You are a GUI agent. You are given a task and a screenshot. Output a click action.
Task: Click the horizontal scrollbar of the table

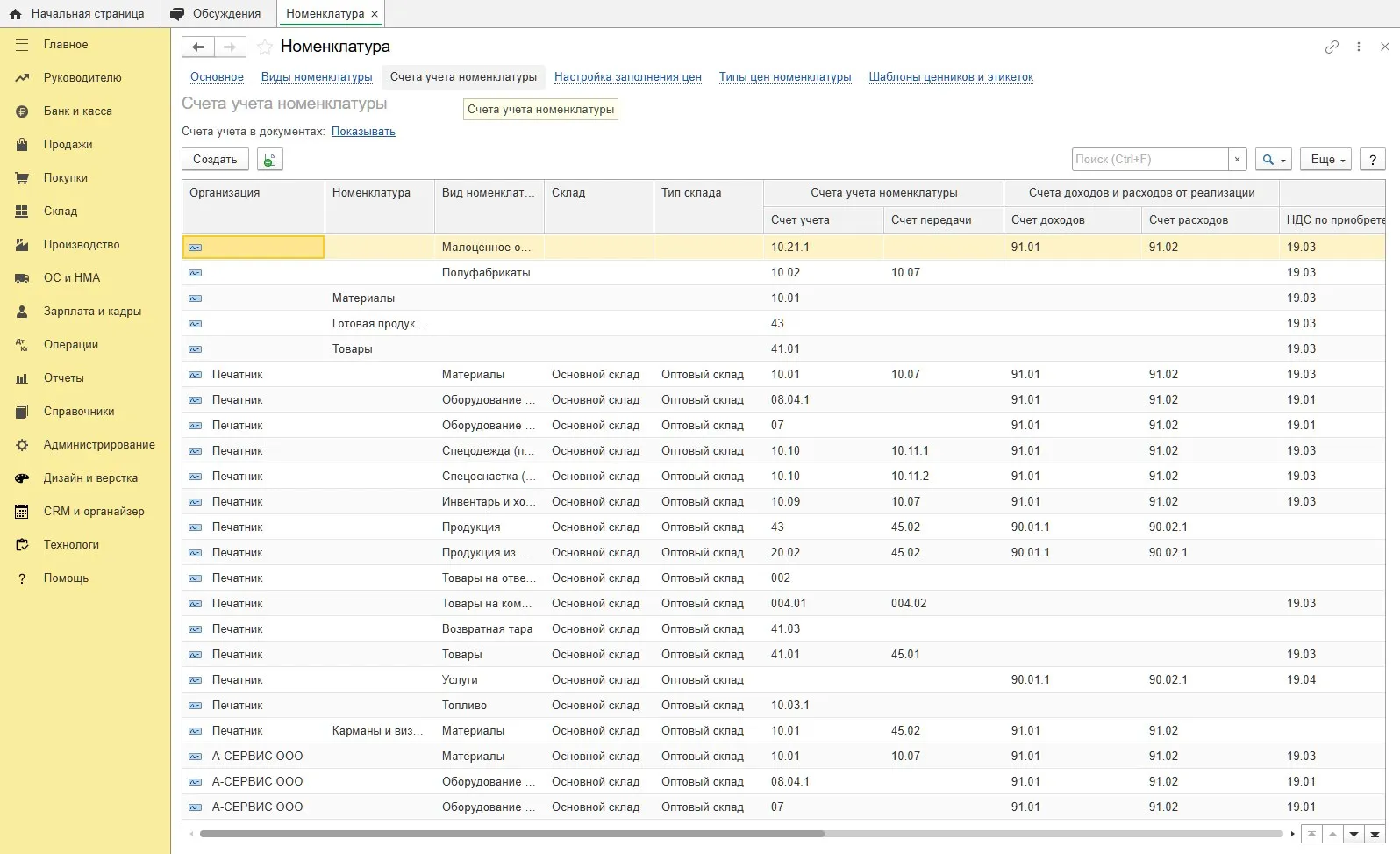[x=511, y=834]
